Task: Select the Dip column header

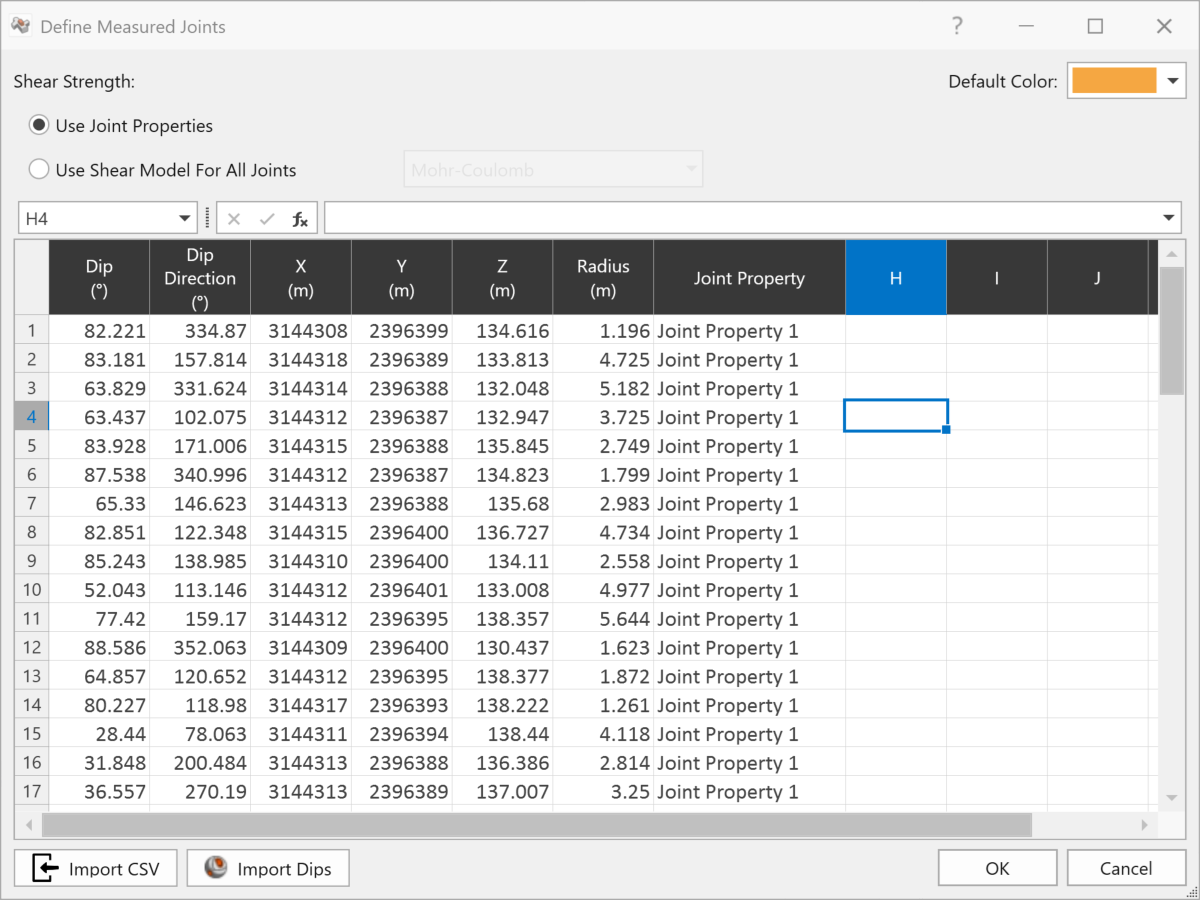Action: point(99,277)
